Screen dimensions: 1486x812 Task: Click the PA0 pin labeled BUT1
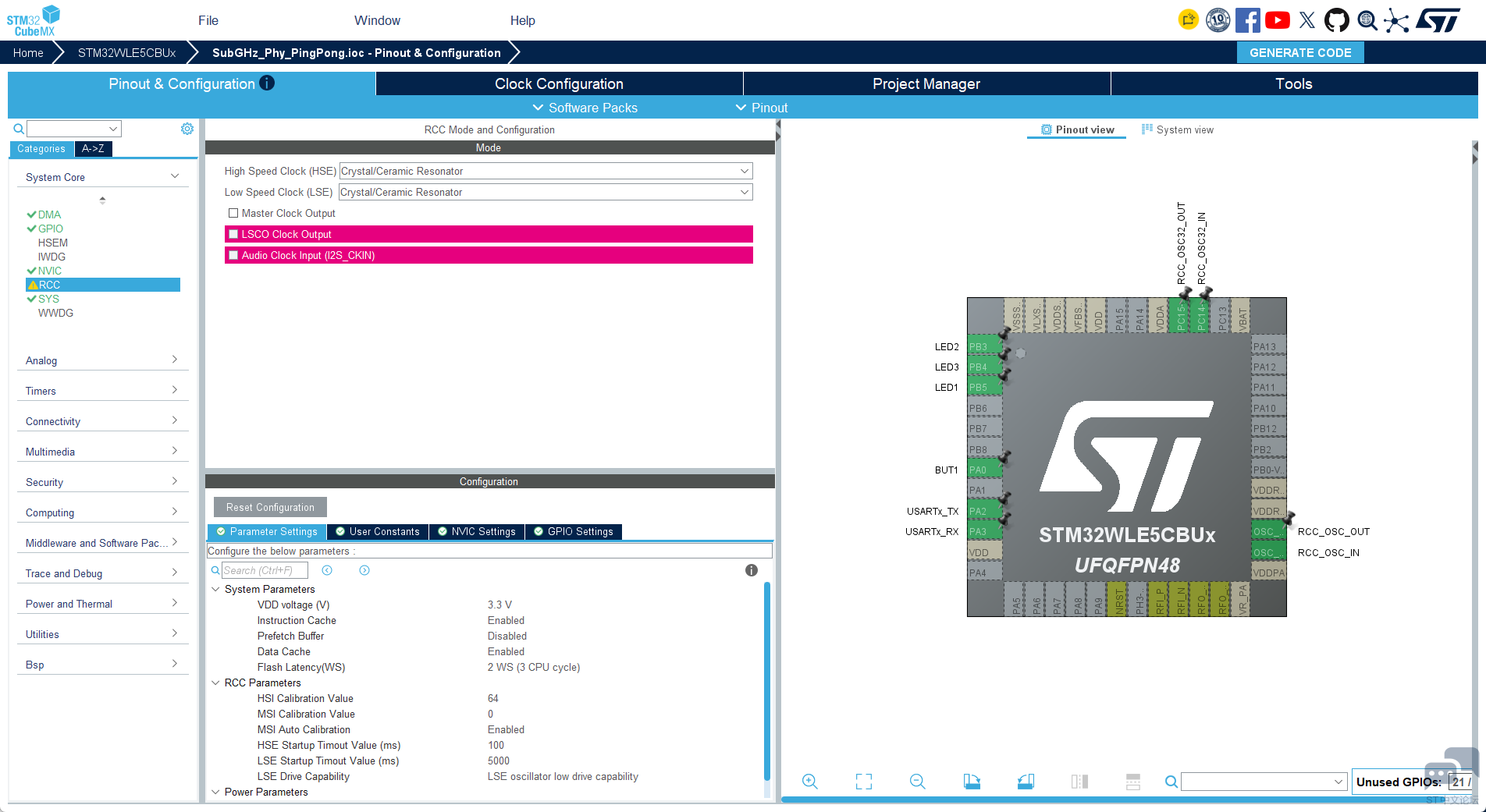coord(985,470)
